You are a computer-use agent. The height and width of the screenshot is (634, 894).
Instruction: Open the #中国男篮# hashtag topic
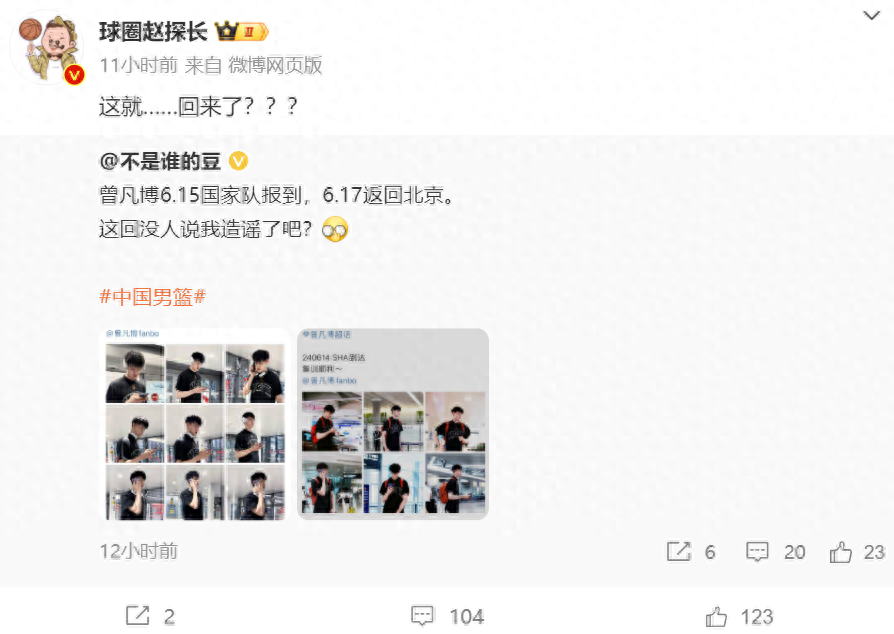(153, 296)
